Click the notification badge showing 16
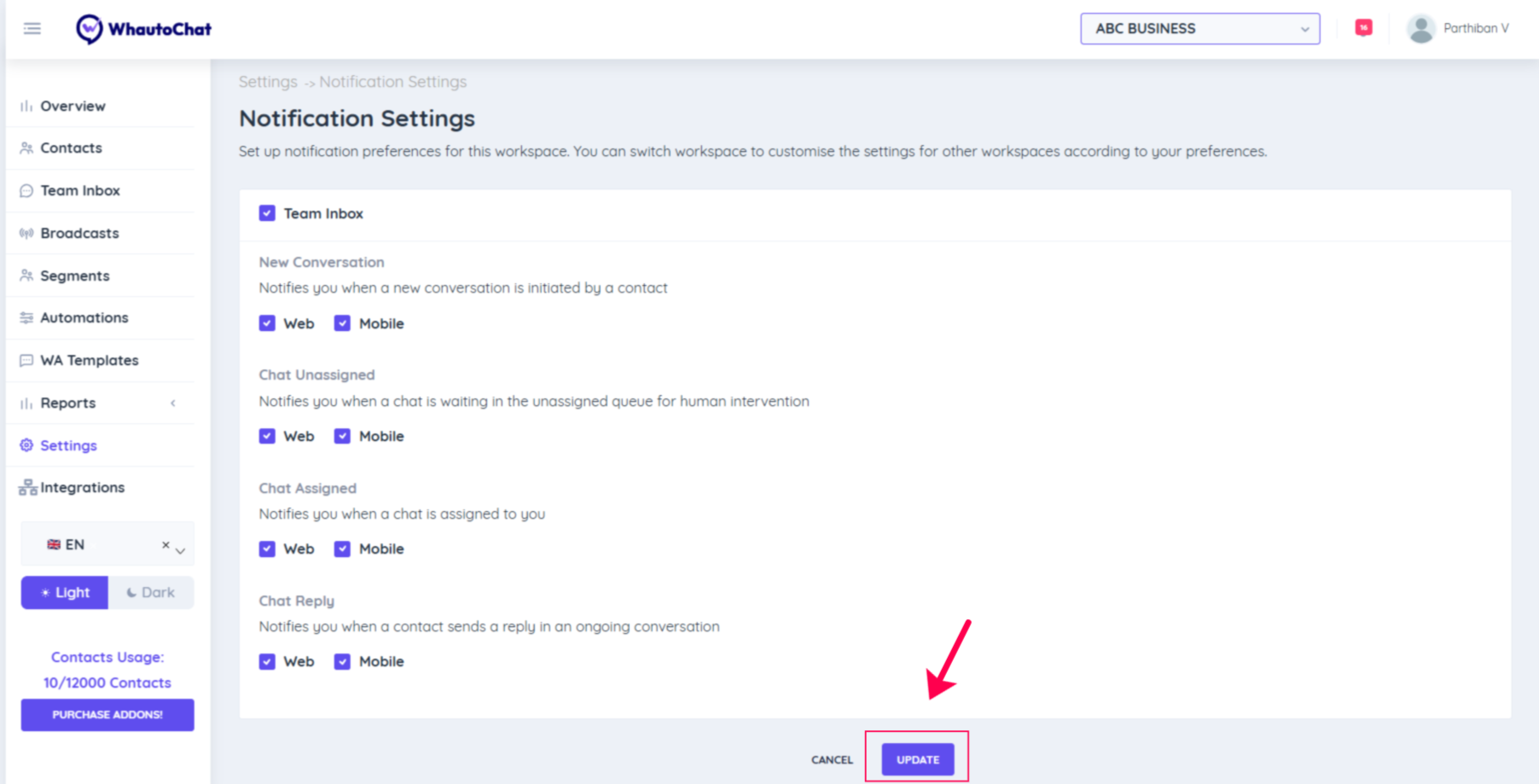 (x=1362, y=27)
